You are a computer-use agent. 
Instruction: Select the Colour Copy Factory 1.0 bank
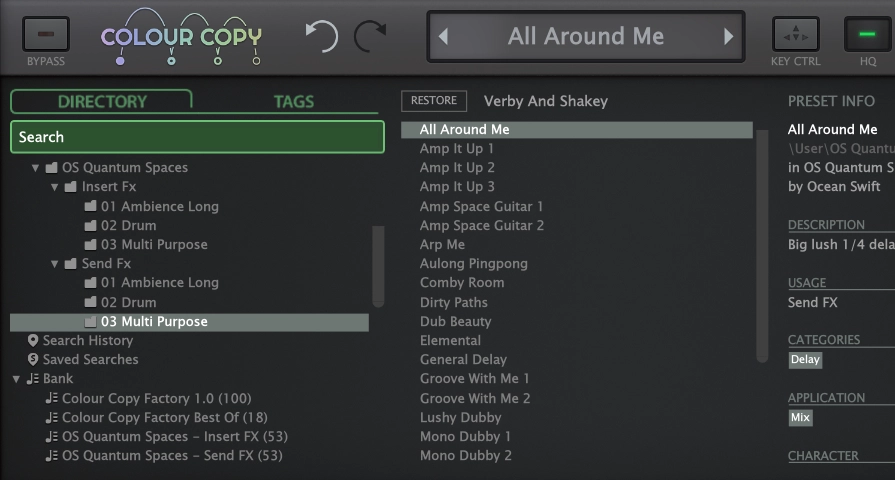click(x=156, y=398)
